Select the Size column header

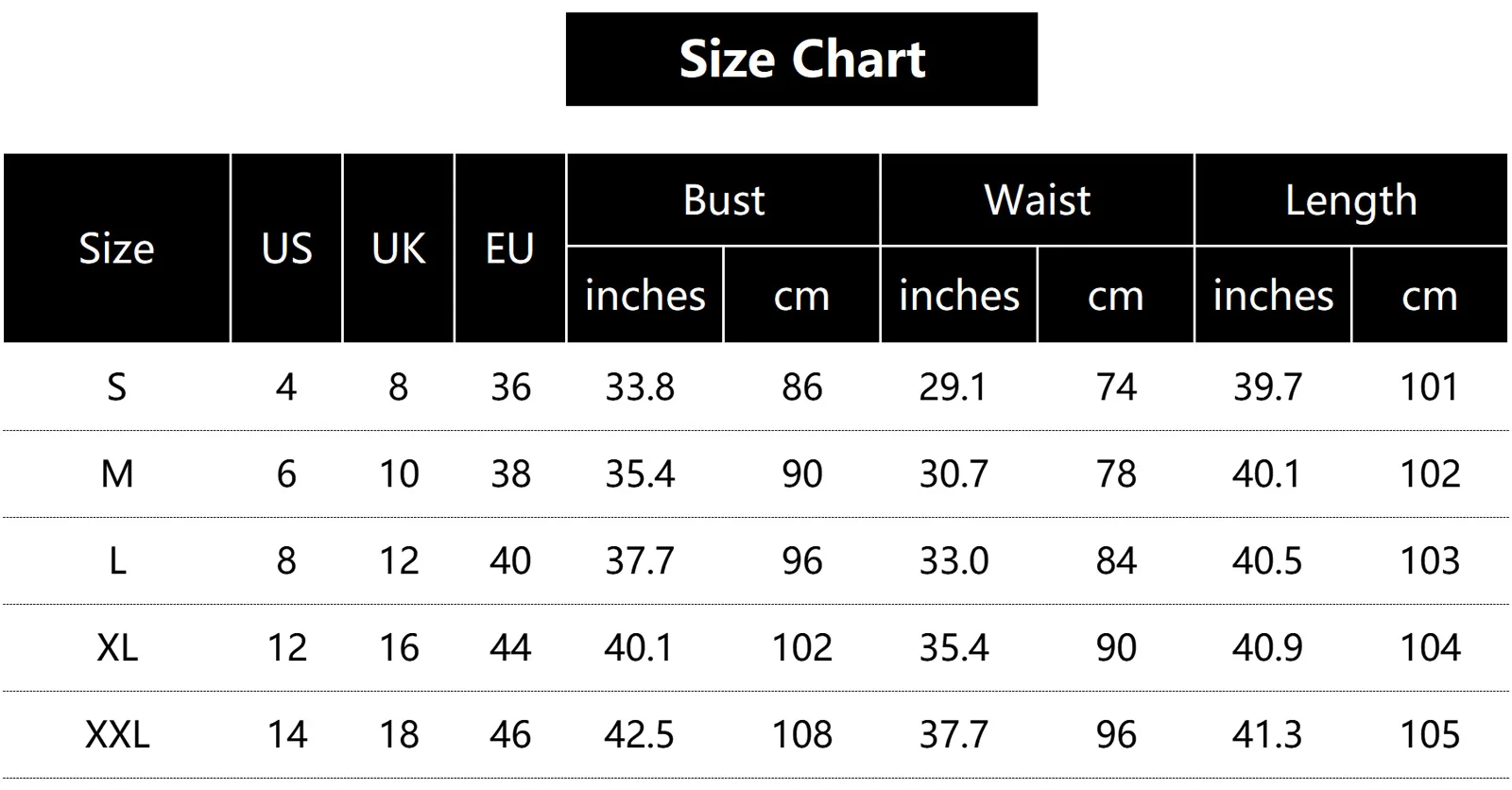(116, 249)
